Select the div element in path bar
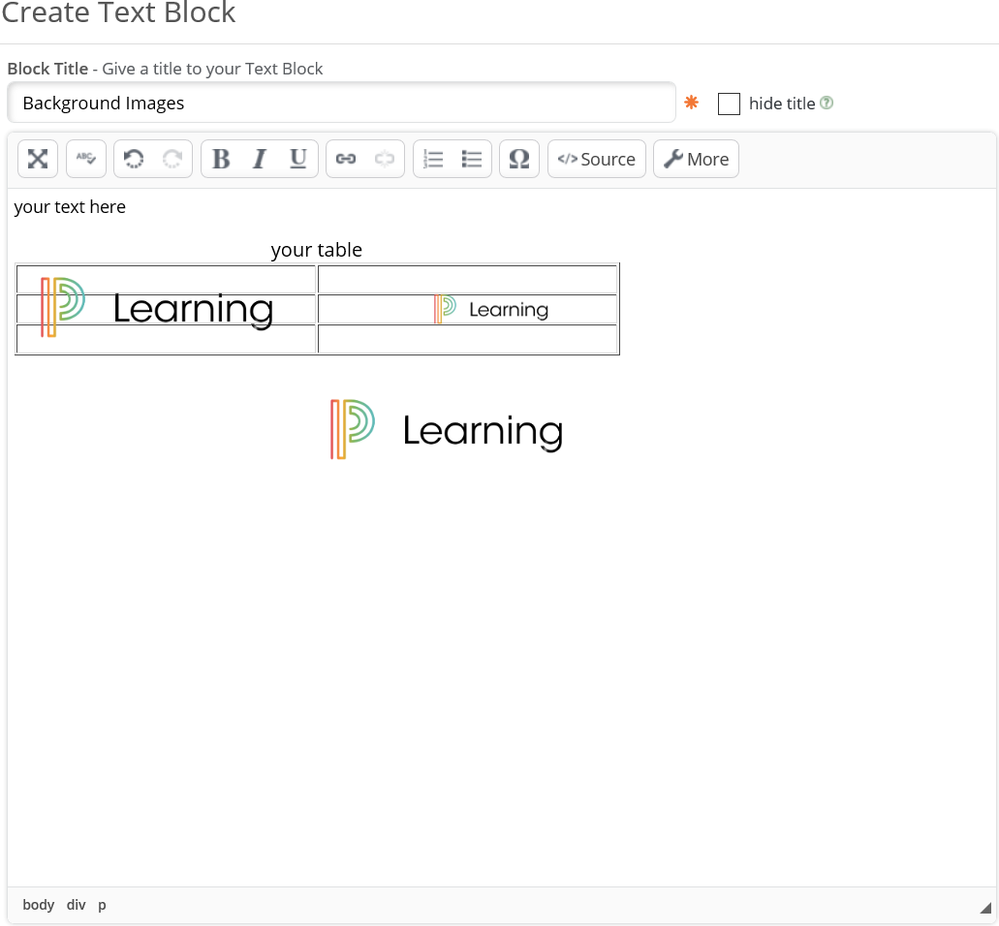Viewport: 999px width, 926px height. click(76, 904)
